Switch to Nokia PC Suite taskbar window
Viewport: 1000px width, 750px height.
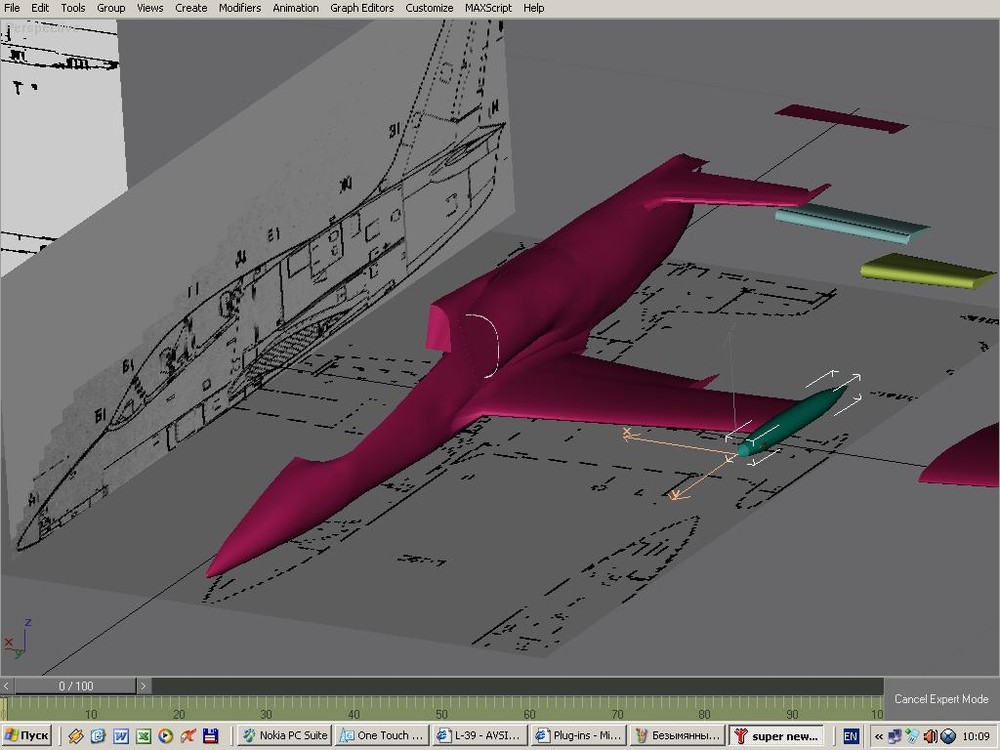[285, 736]
